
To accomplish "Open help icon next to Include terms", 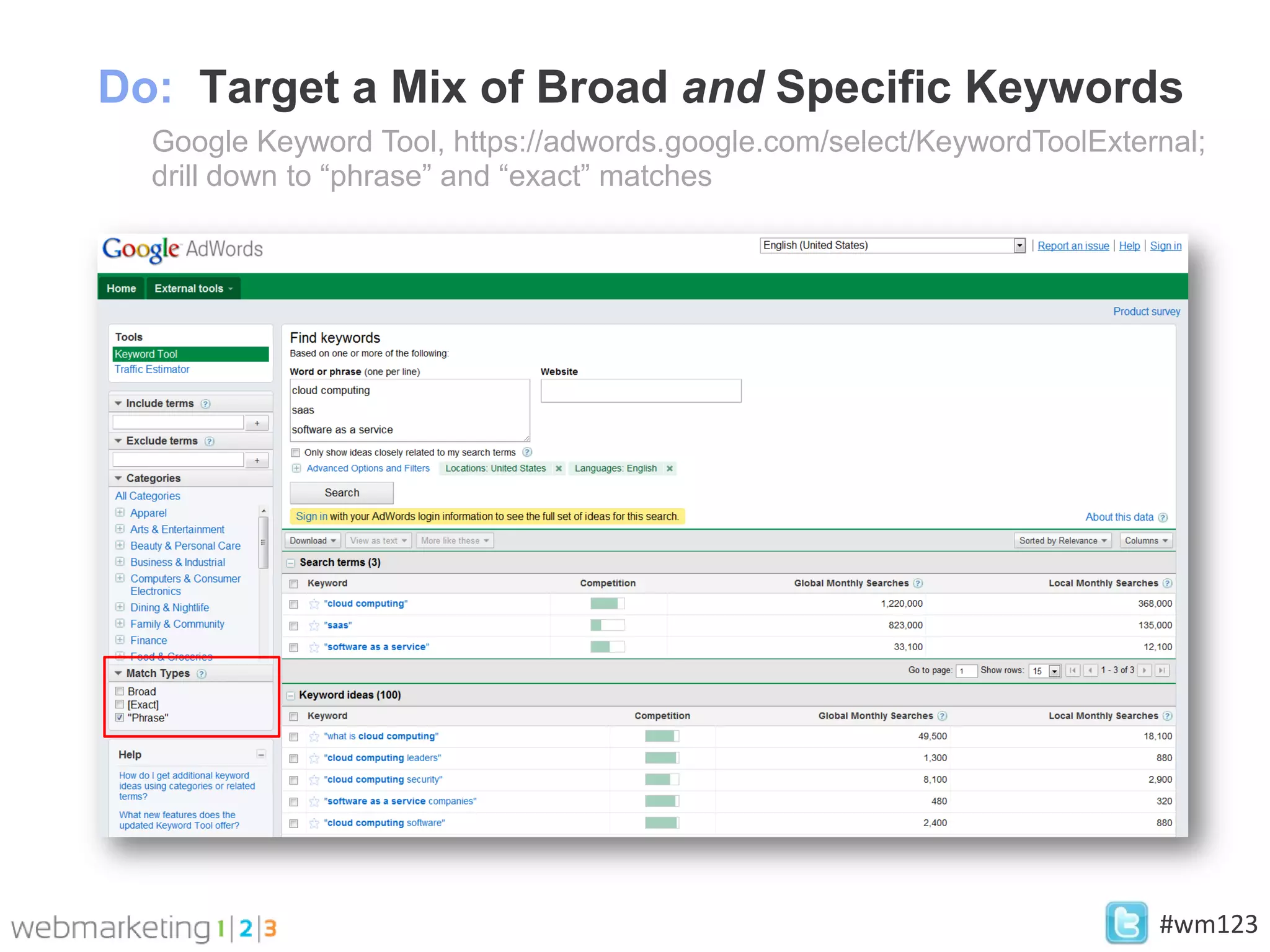I will [x=206, y=404].
